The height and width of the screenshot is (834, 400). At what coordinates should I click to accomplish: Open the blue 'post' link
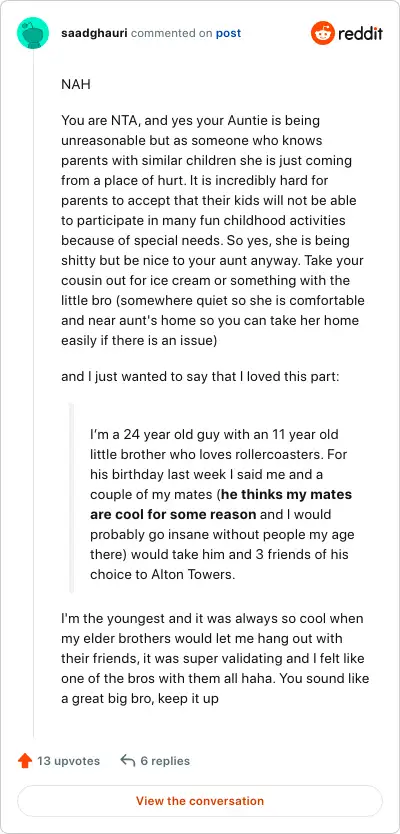point(228,34)
